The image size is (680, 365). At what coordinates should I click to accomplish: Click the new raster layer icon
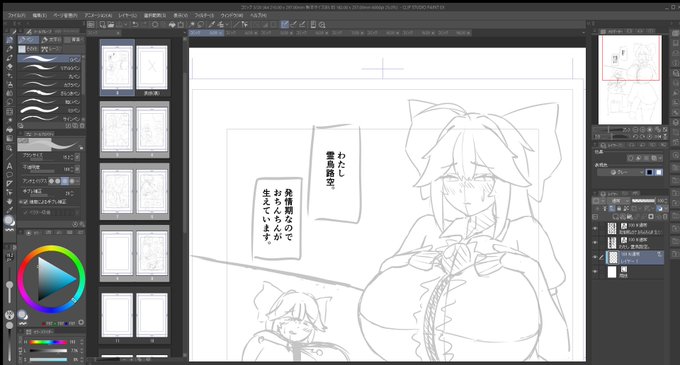click(x=615, y=216)
